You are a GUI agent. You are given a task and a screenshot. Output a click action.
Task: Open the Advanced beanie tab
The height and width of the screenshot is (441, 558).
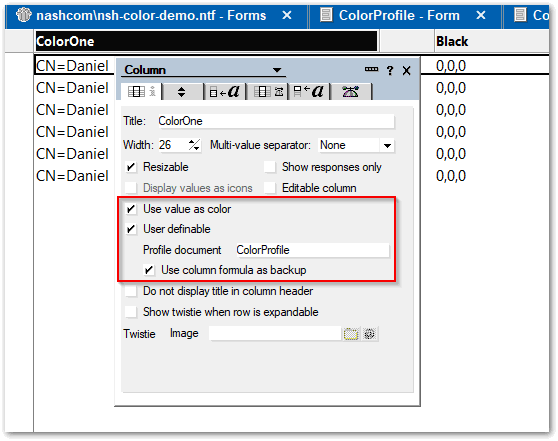pos(351,92)
